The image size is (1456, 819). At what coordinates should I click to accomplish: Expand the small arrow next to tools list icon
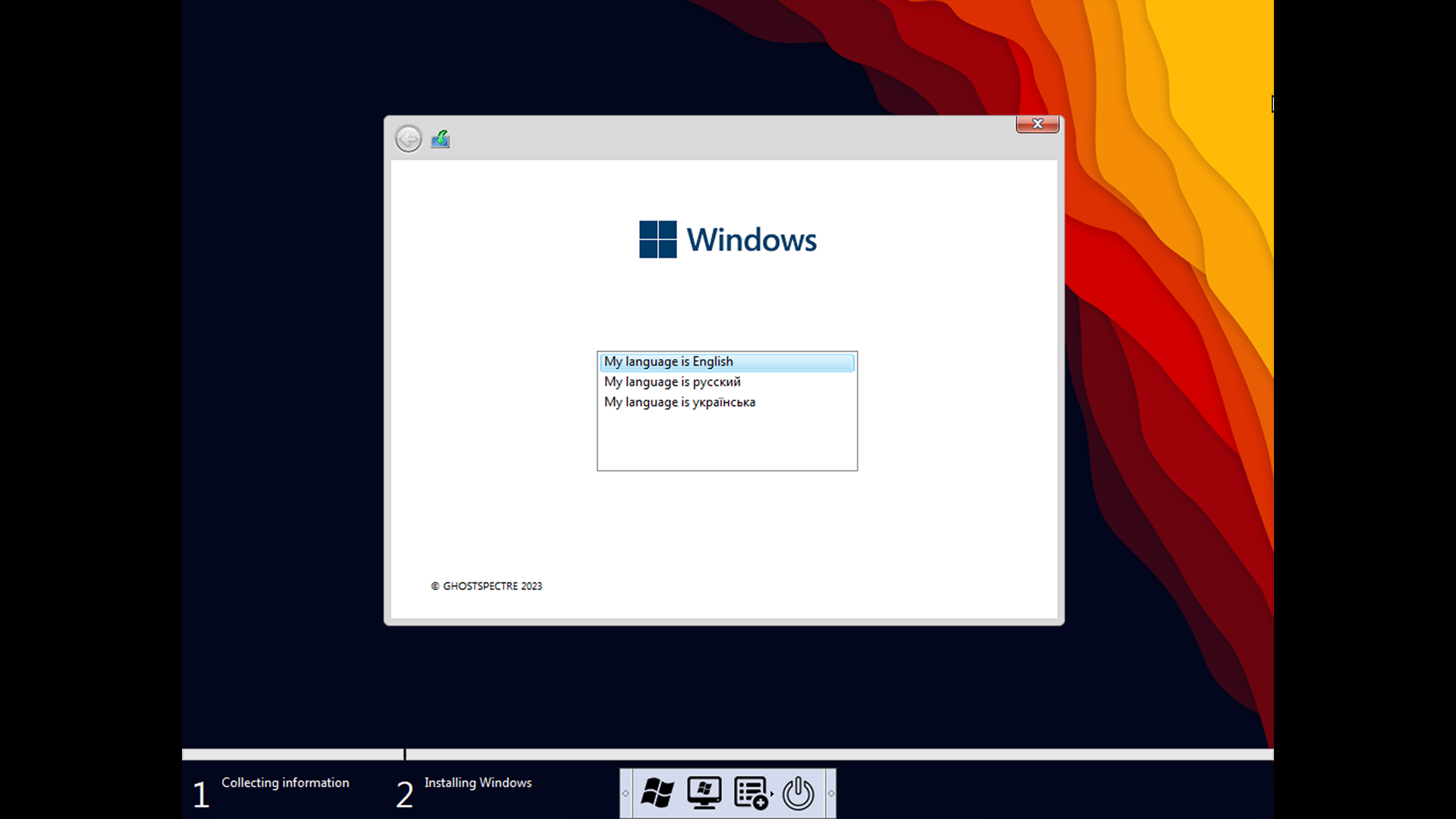tap(772, 794)
